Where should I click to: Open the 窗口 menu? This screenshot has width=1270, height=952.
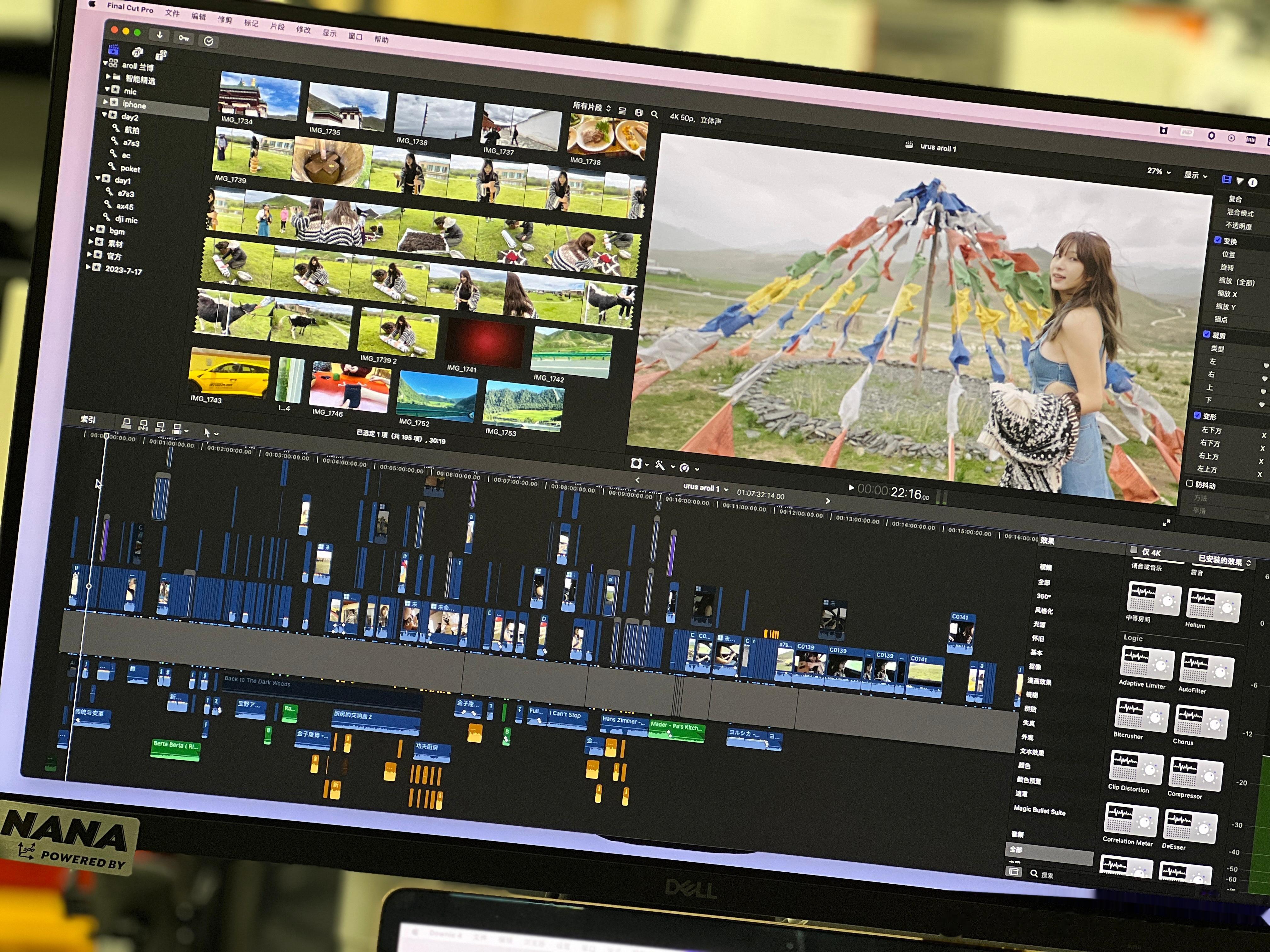(355, 36)
